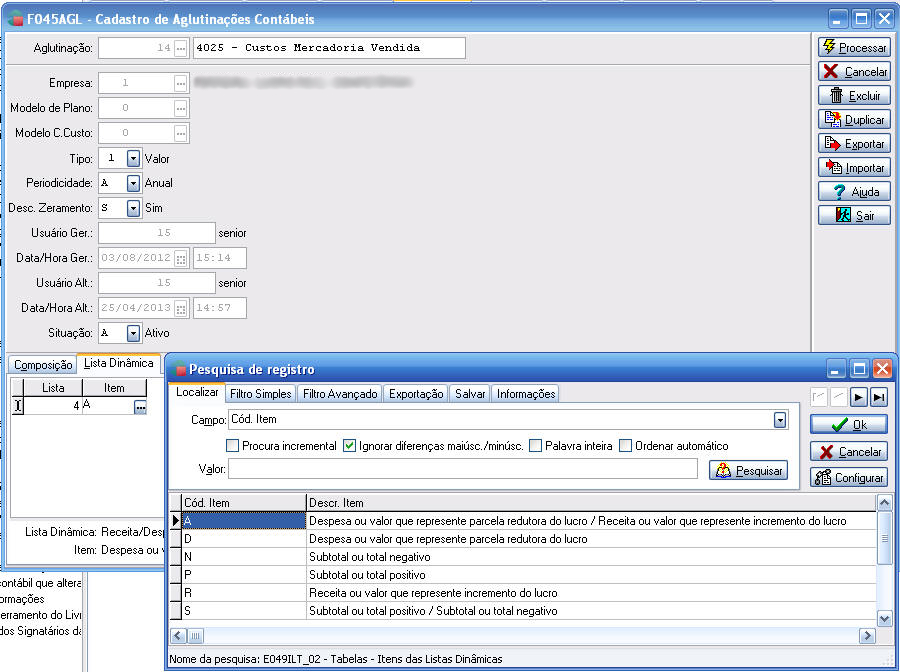The image size is (900, 672).
Task: Click Cancelar in the F045AGL window
Action: (854, 72)
